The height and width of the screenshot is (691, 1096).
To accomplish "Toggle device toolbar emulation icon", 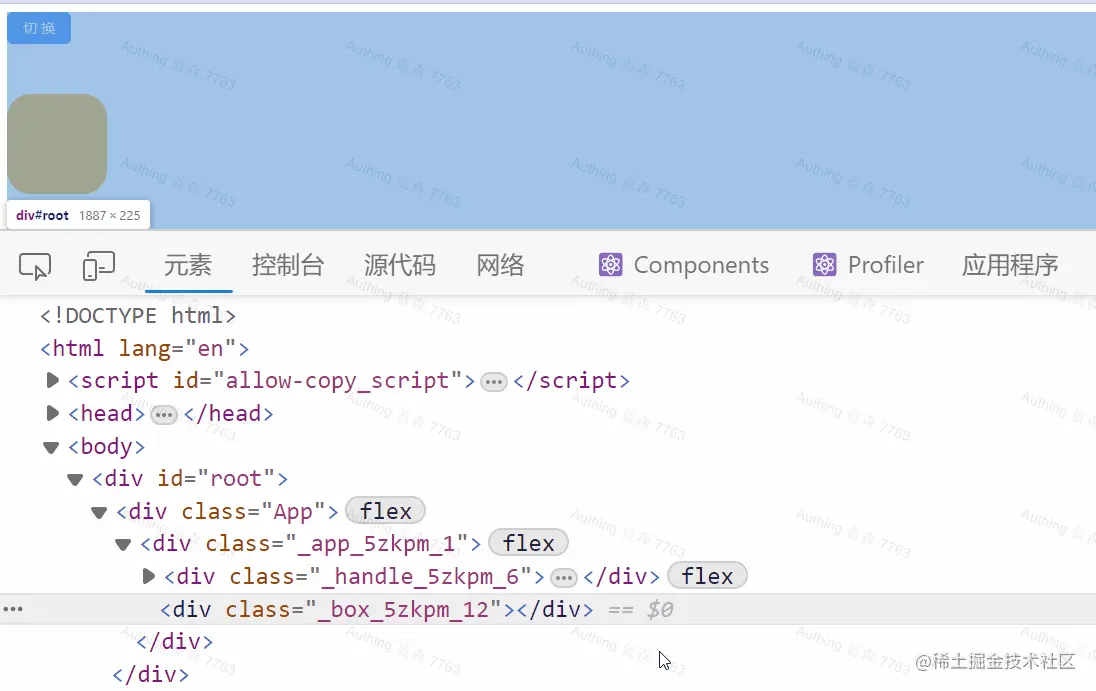I will tap(99, 266).
